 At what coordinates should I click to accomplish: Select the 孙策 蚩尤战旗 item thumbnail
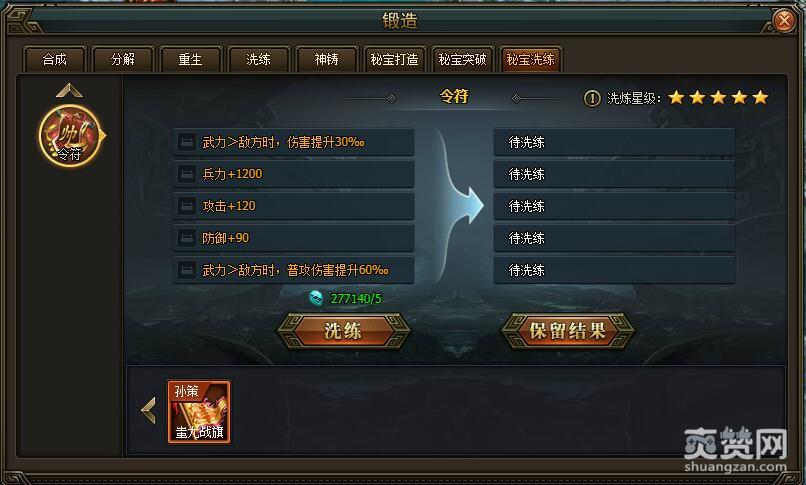199,412
